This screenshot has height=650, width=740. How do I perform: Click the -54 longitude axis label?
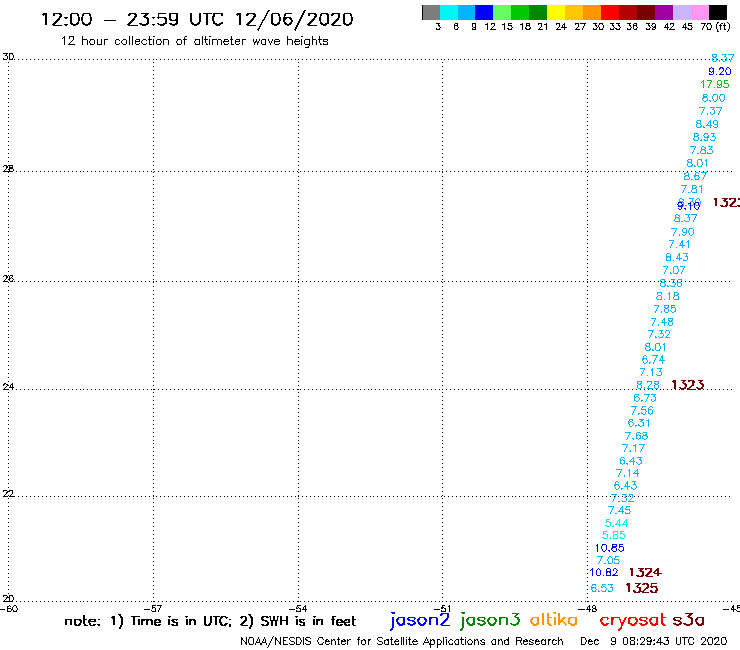point(298,609)
